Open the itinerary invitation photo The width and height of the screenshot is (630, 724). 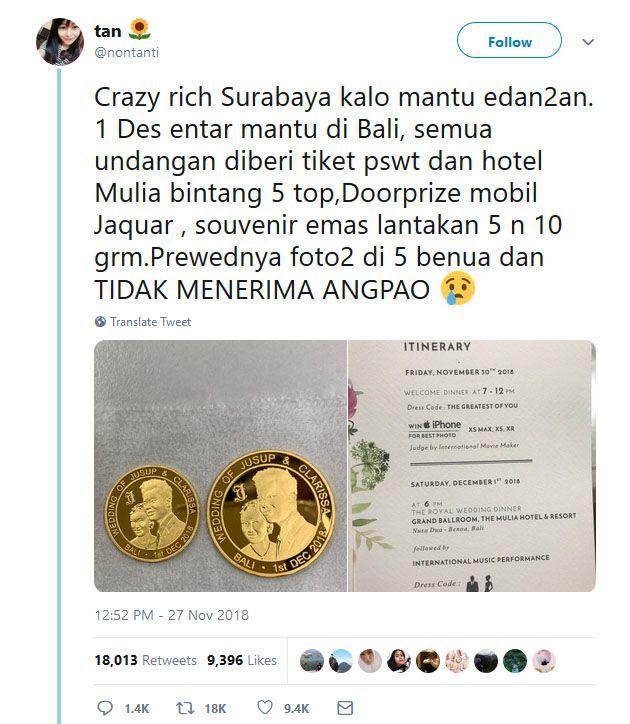[472, 466]
